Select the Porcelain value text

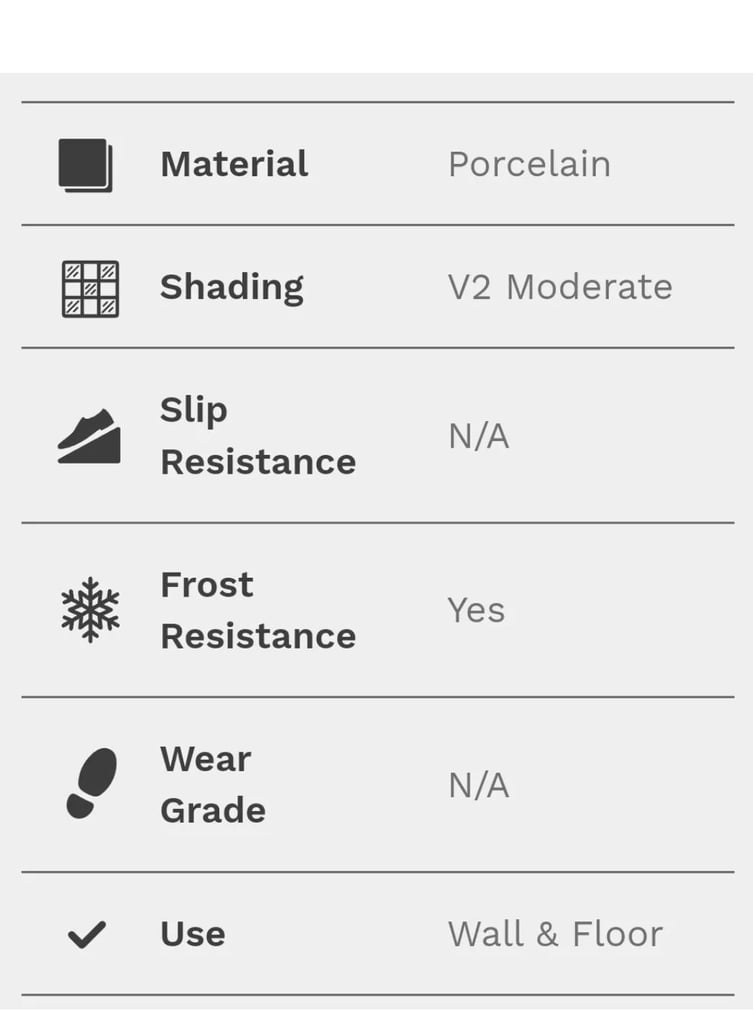[530, 164]
